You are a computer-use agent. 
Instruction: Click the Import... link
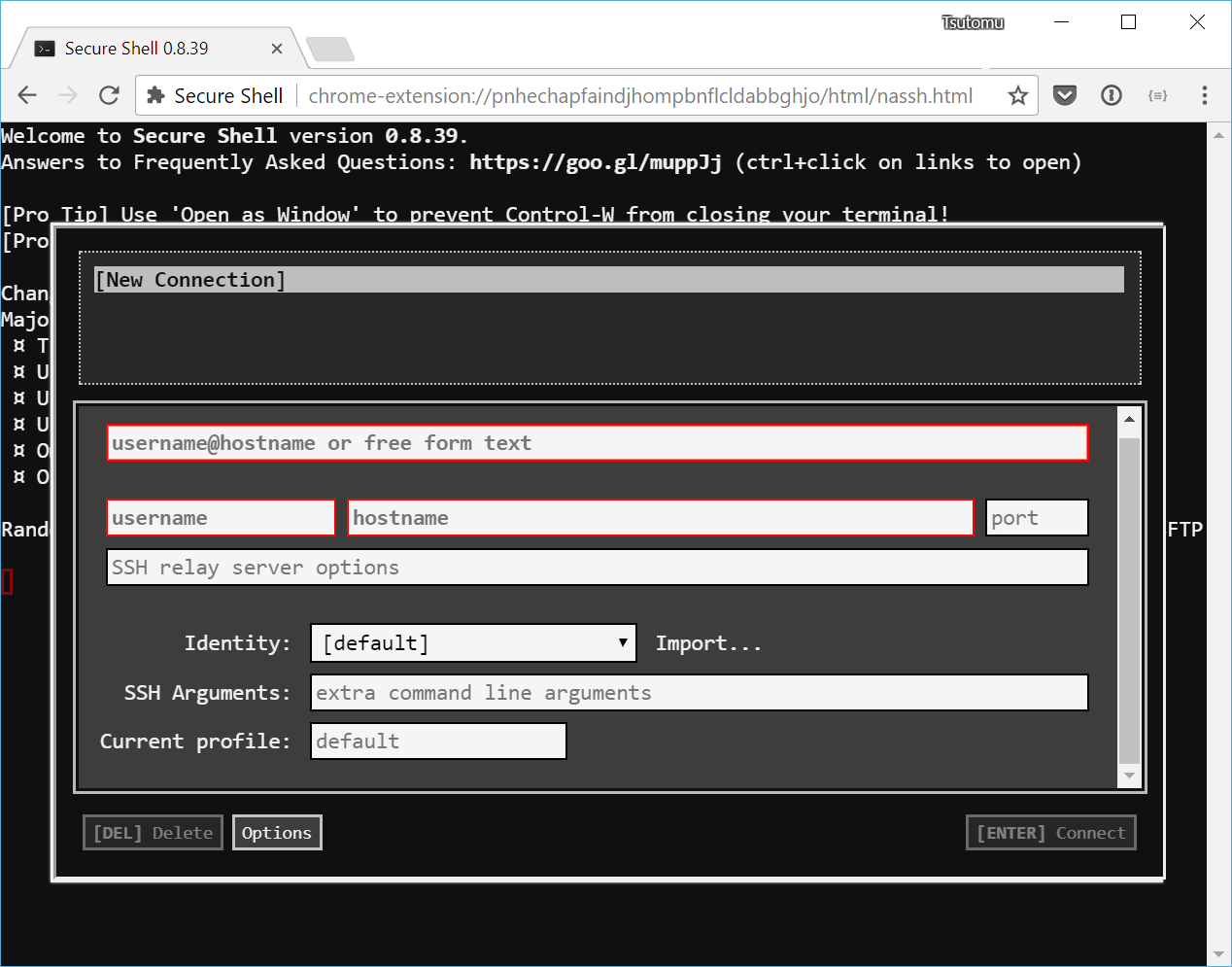708,643
